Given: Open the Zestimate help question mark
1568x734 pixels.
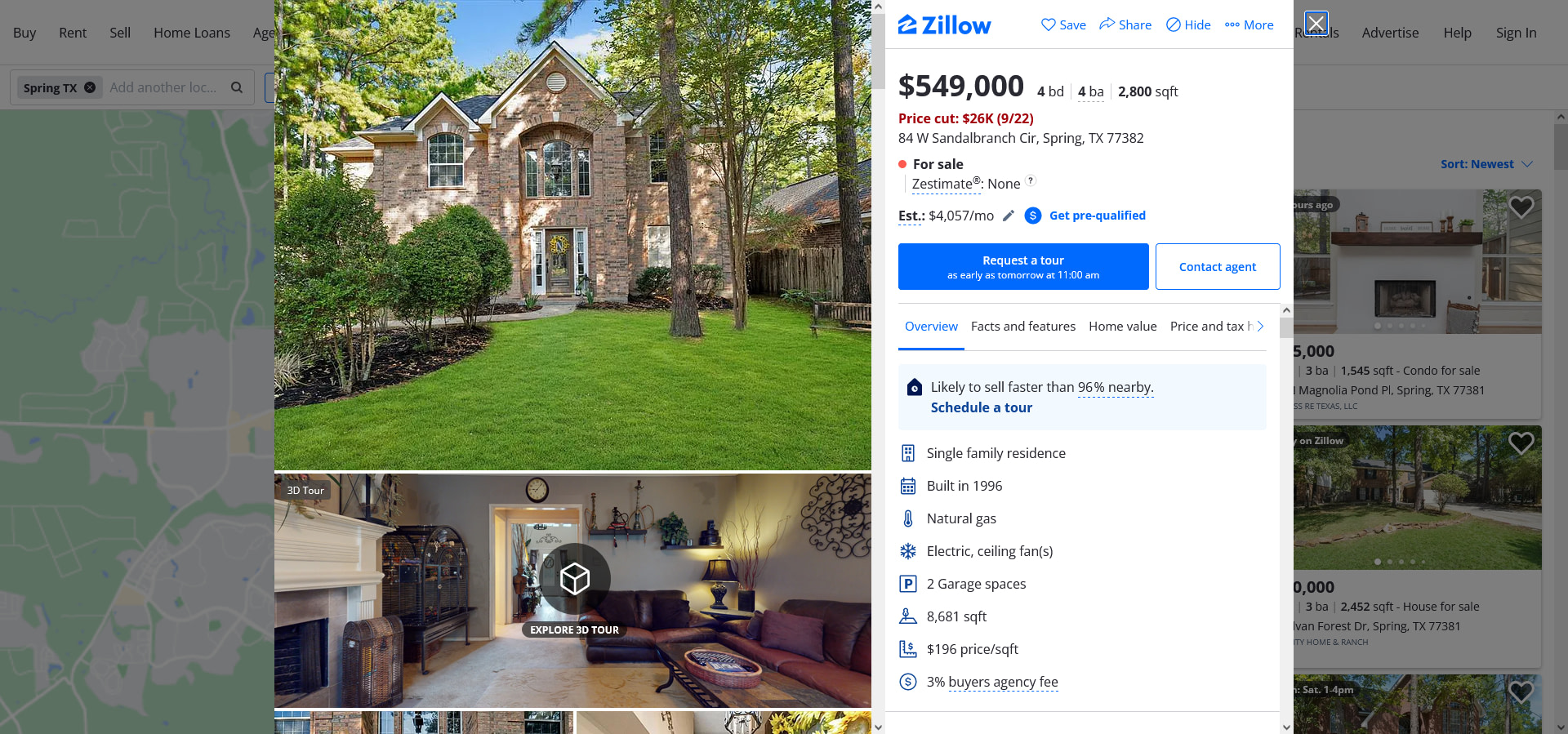Looking at the screenshot, I should point(1031,180).
